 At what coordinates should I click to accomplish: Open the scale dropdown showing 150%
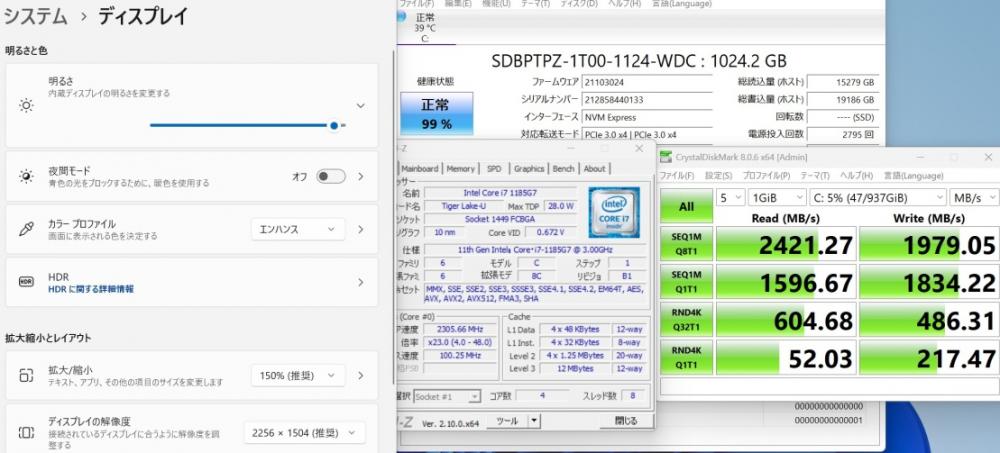(298, 376)
